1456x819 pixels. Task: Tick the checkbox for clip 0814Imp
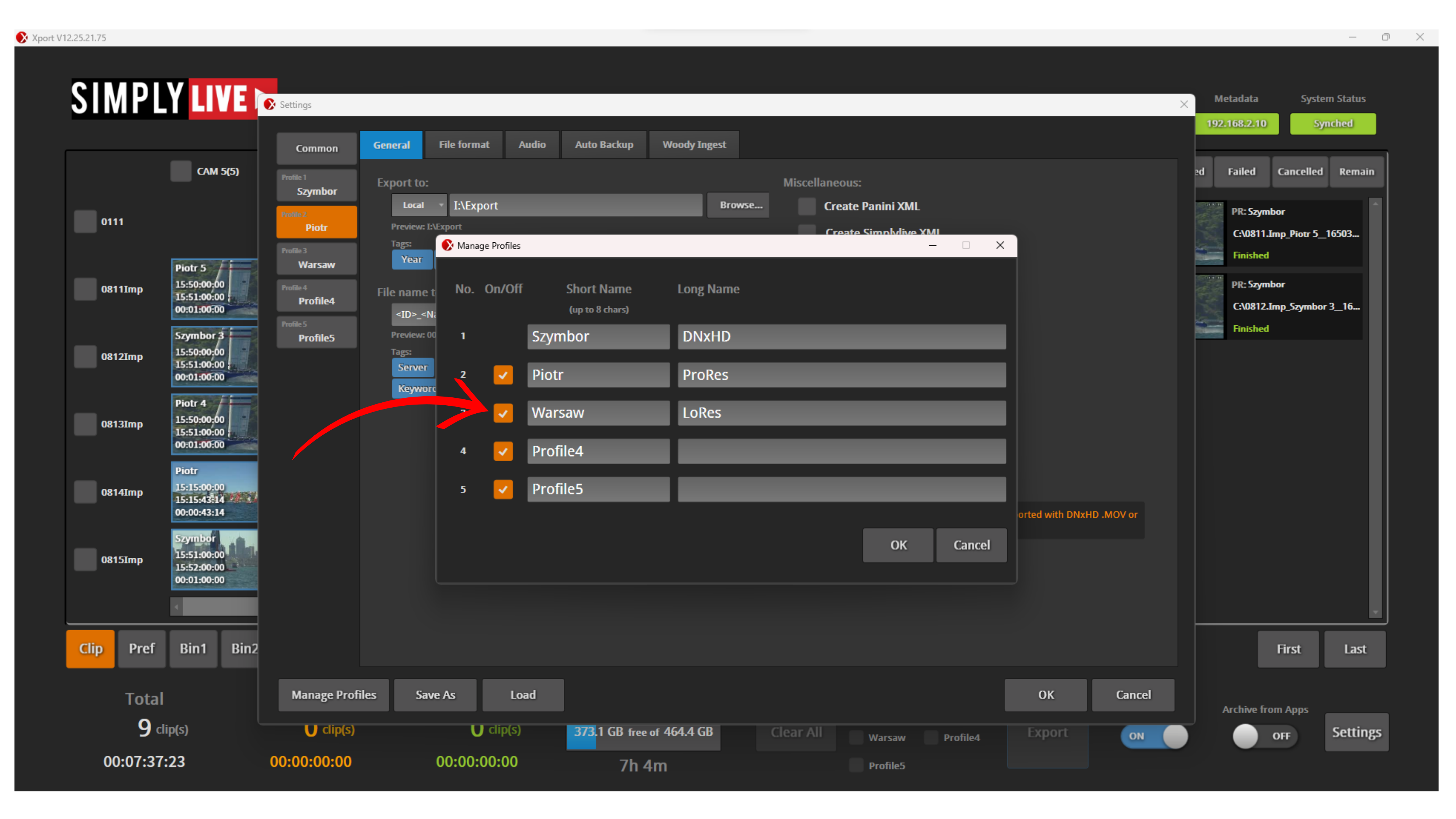85,492
